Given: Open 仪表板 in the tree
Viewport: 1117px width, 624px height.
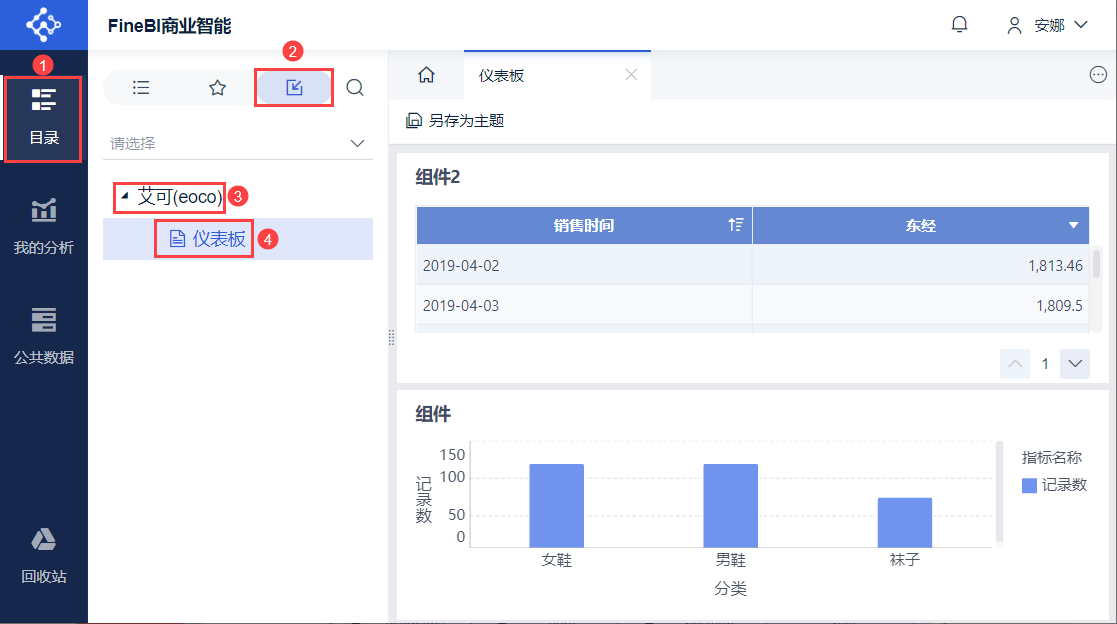Looking at the screenshot, I should [208, 239].
